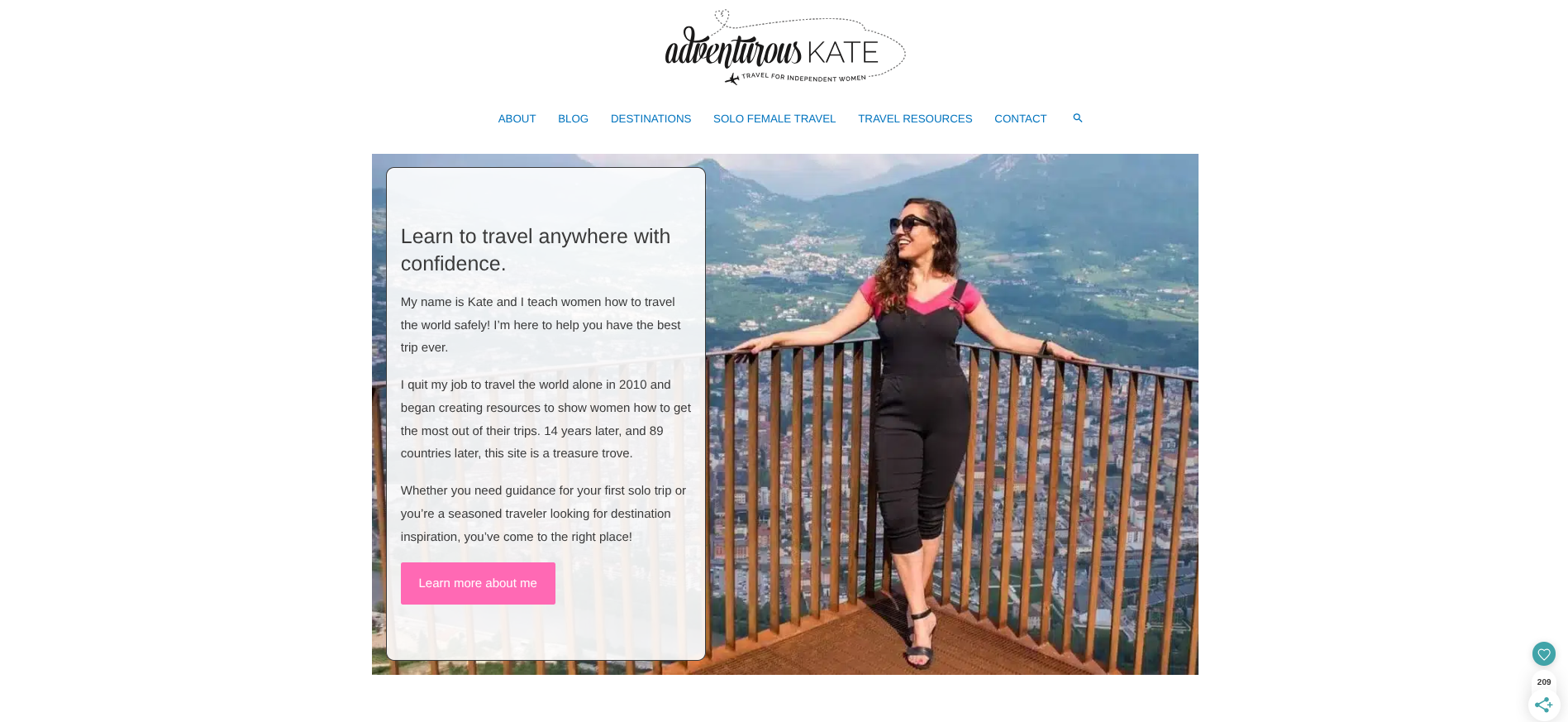Viewport: 1568px width, 722px height.
Task: Open the search magnifier icon
Action: click(1077, 118)
